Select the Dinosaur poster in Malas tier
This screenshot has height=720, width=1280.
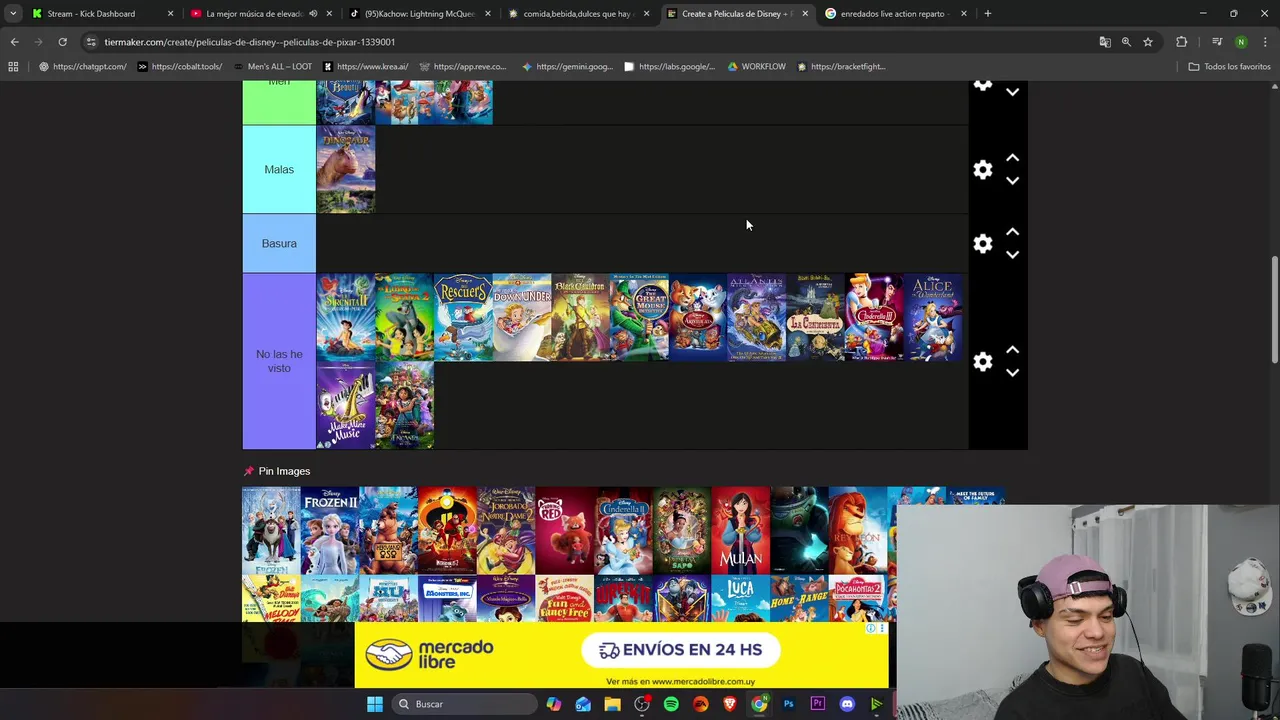pyautogui.click(x=346, y=169)
